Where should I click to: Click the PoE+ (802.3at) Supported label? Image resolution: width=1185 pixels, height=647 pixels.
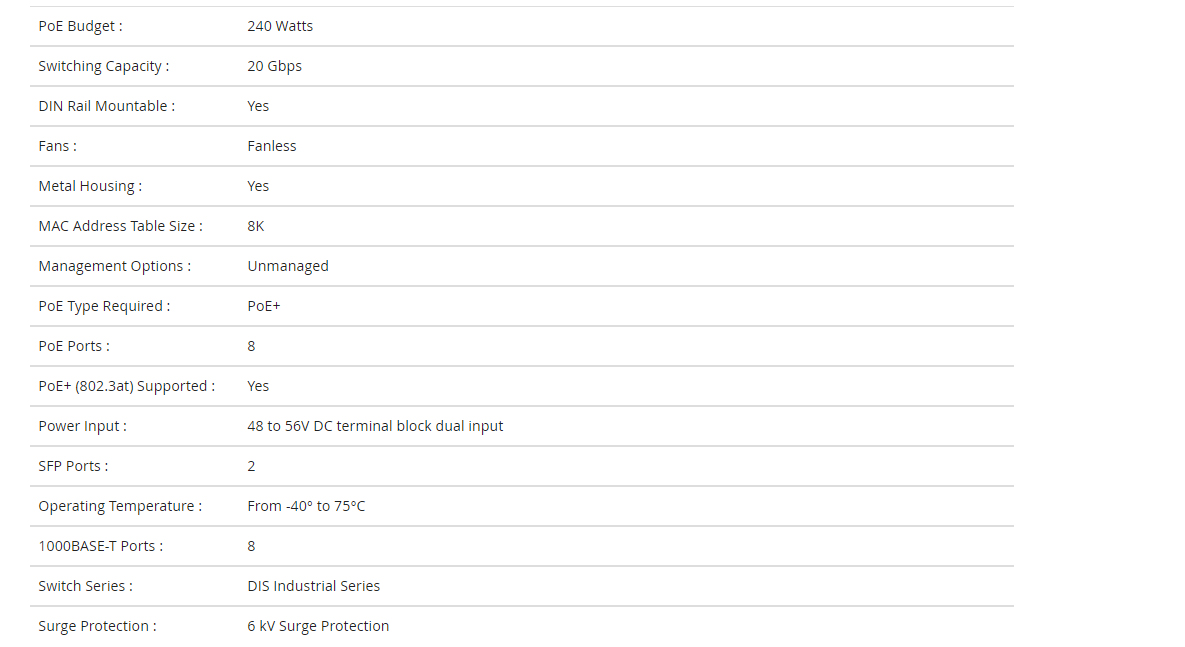(127, 386)
